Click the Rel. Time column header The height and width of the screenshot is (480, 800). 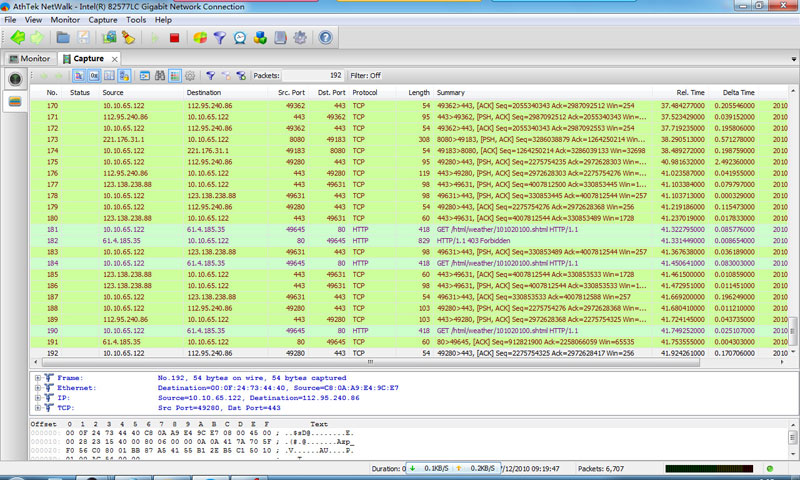click(690, 92)
